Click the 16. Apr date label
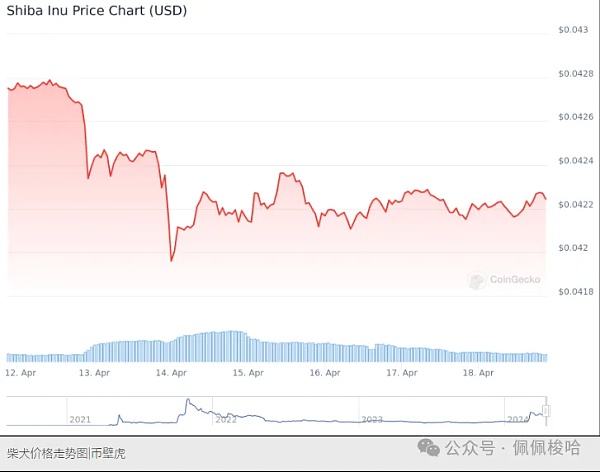 pyautogui.click(x=325, y=372)
